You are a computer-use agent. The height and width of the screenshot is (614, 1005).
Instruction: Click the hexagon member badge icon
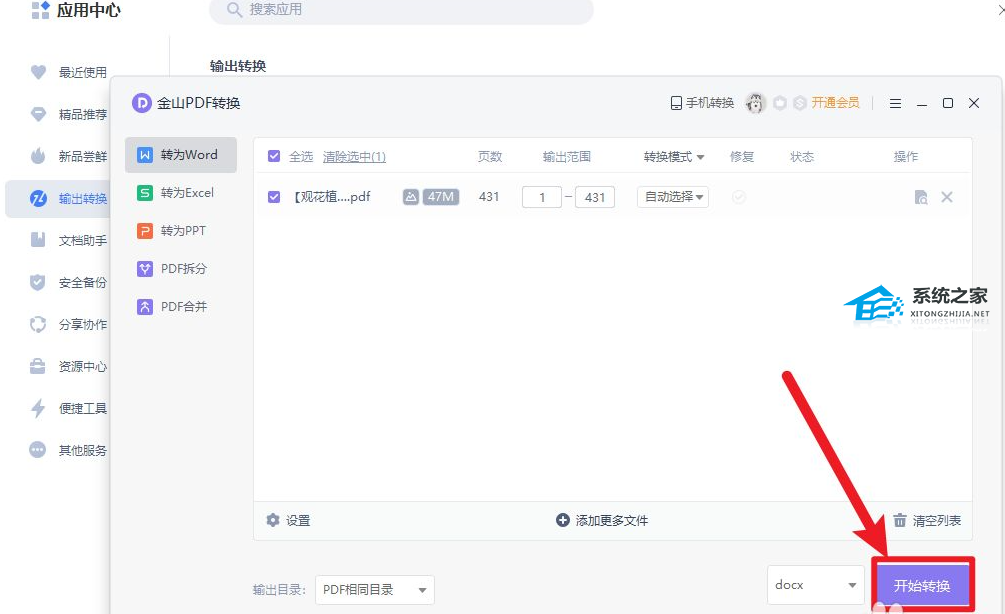pyautogui.click(x=779, y=103)
